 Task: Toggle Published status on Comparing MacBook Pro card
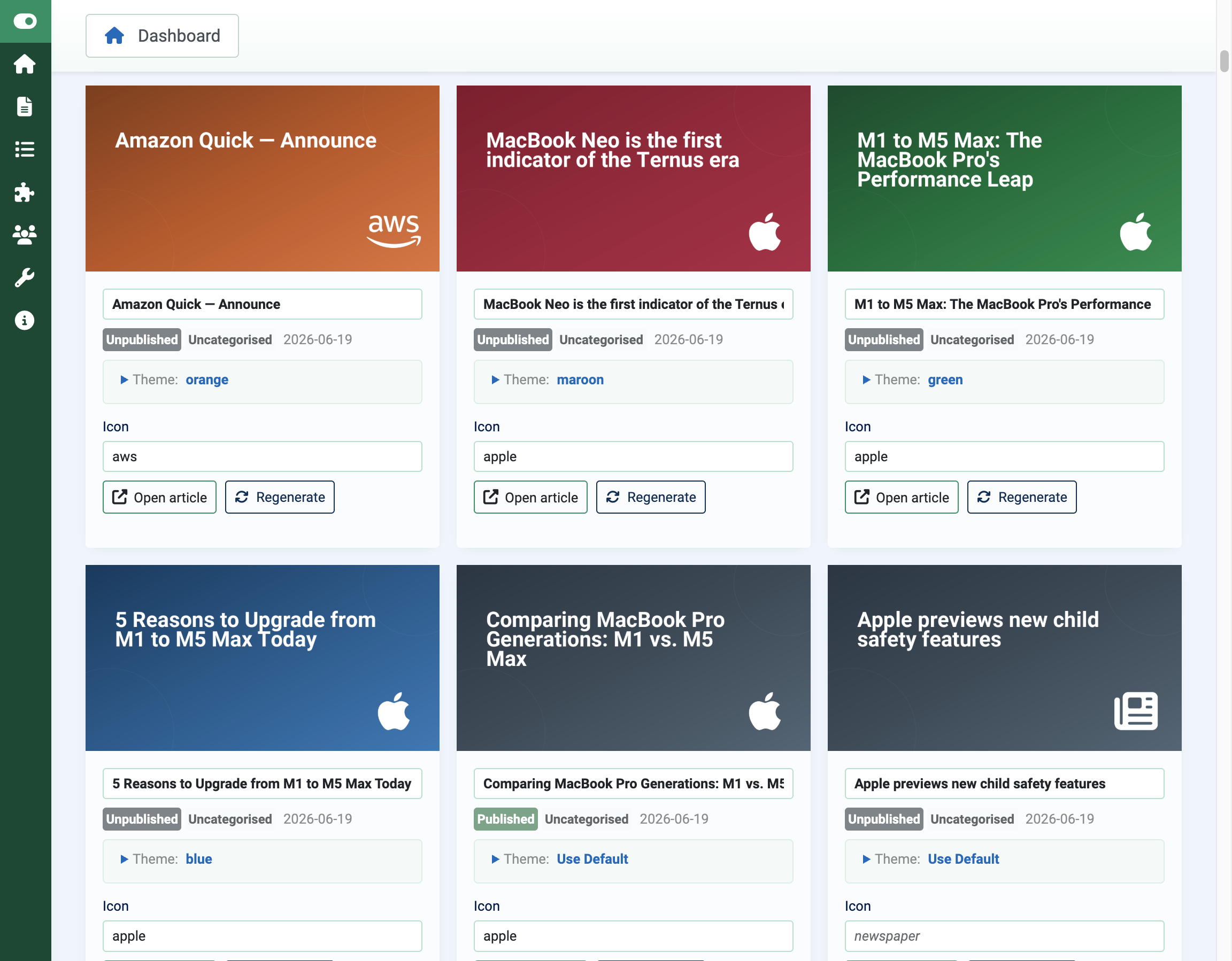505,819
